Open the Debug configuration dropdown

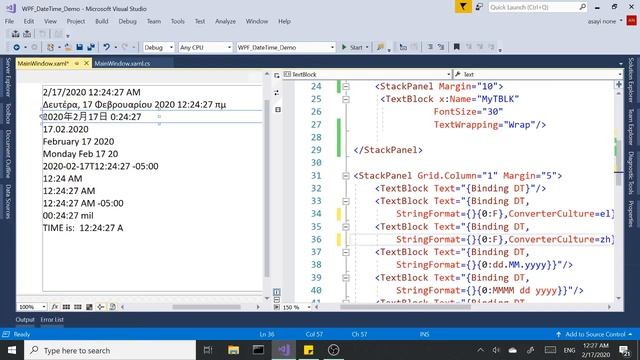(x=158, y=47)
